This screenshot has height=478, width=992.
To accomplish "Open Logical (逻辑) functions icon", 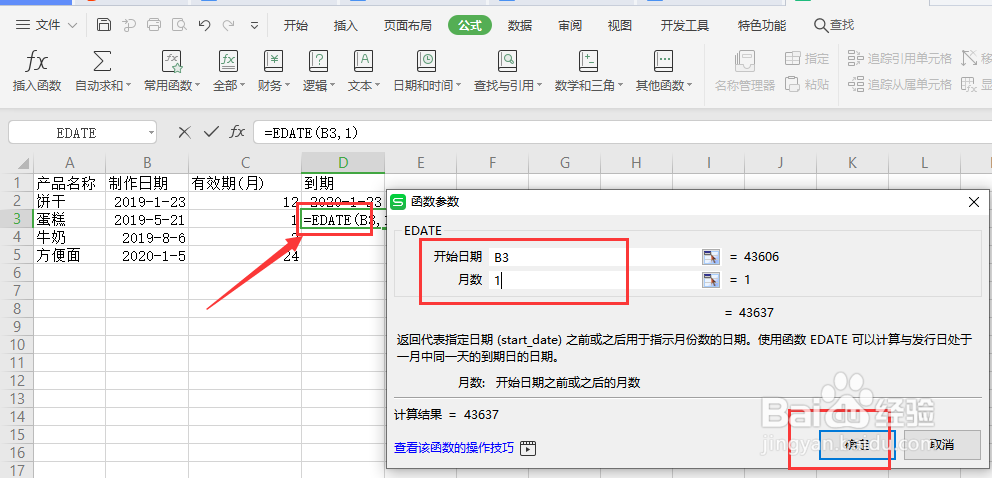I will tap(318, 61).
